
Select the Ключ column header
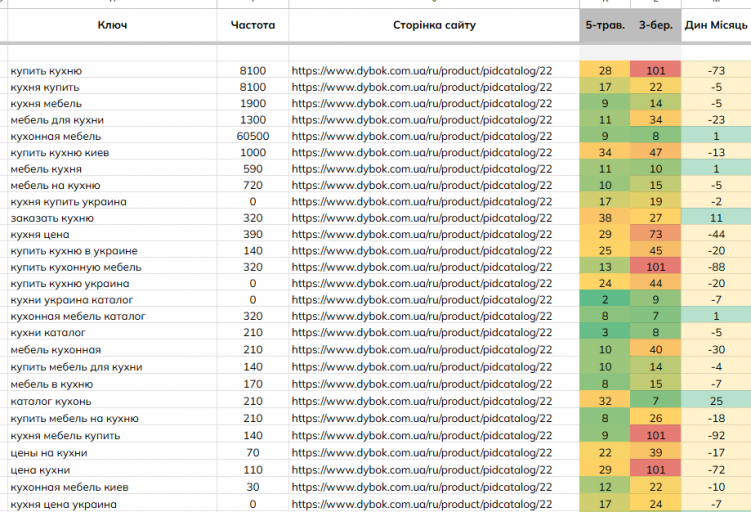click(113, 25)
